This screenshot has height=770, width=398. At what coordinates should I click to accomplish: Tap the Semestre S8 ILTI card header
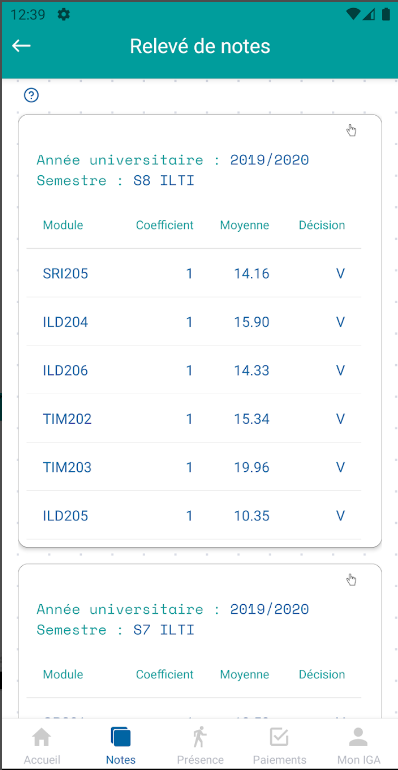172,170
